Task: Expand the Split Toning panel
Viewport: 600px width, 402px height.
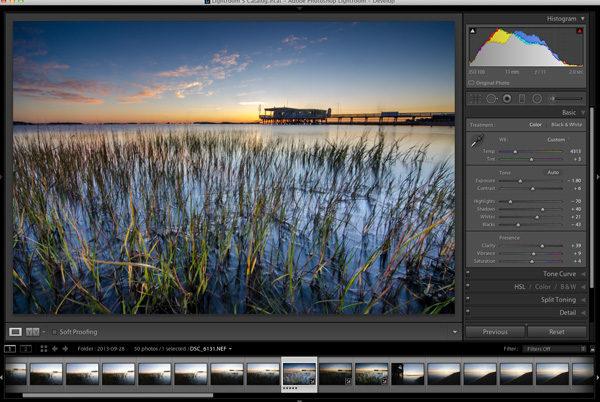Action: 583,300
